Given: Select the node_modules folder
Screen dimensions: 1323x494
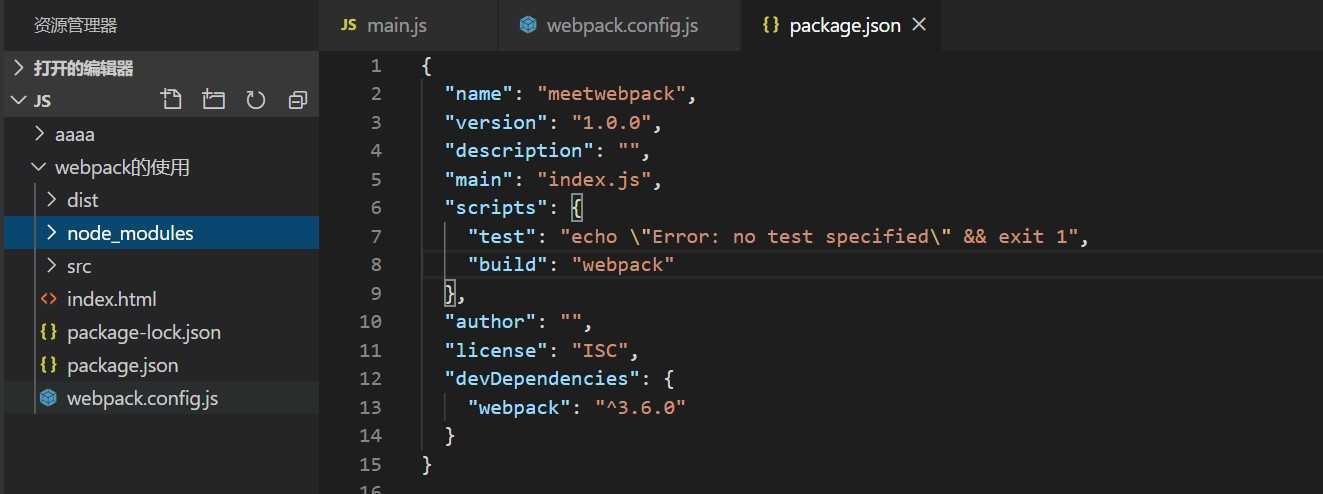Looking at the screenshot, I should coord(130,233).
